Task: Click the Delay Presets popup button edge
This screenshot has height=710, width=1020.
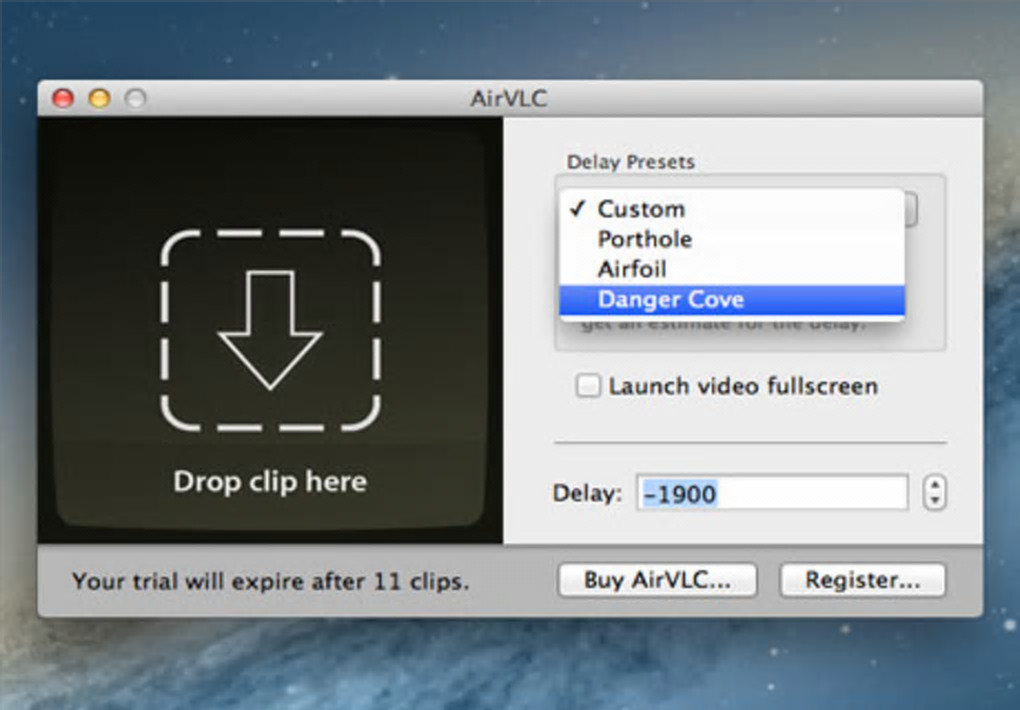Action: tap(911, 210)
